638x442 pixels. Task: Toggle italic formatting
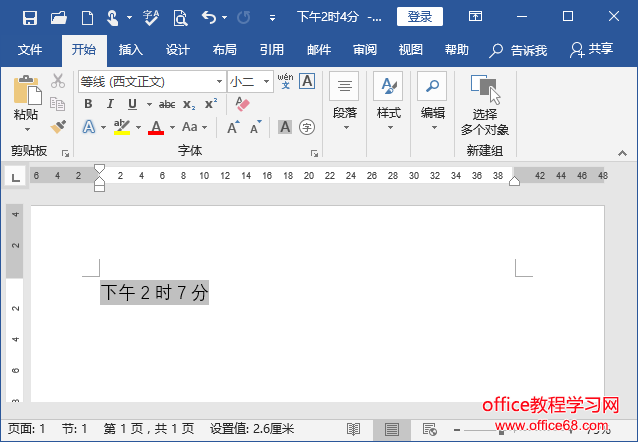110,104
